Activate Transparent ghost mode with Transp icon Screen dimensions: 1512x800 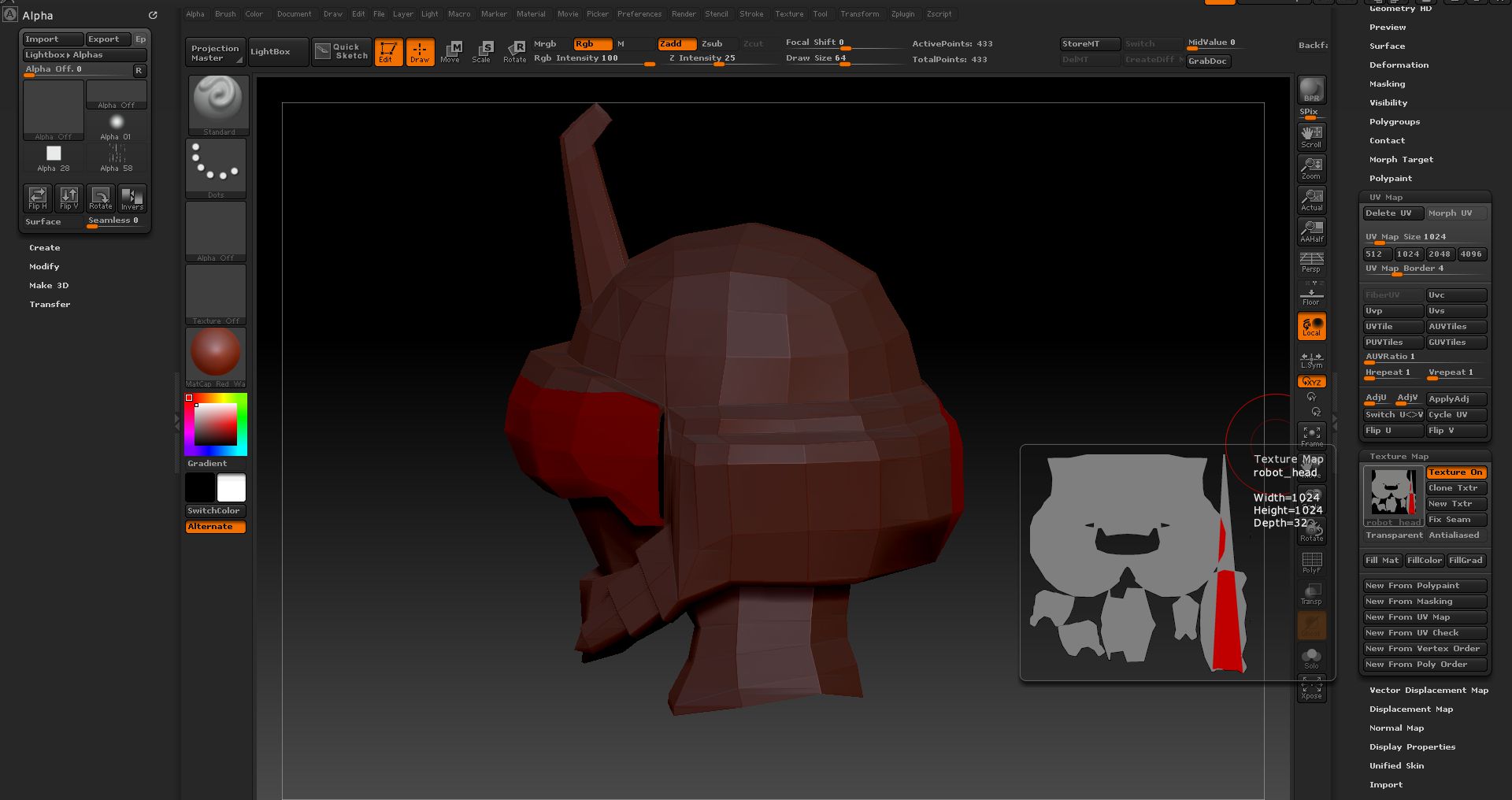(1310, 593)
